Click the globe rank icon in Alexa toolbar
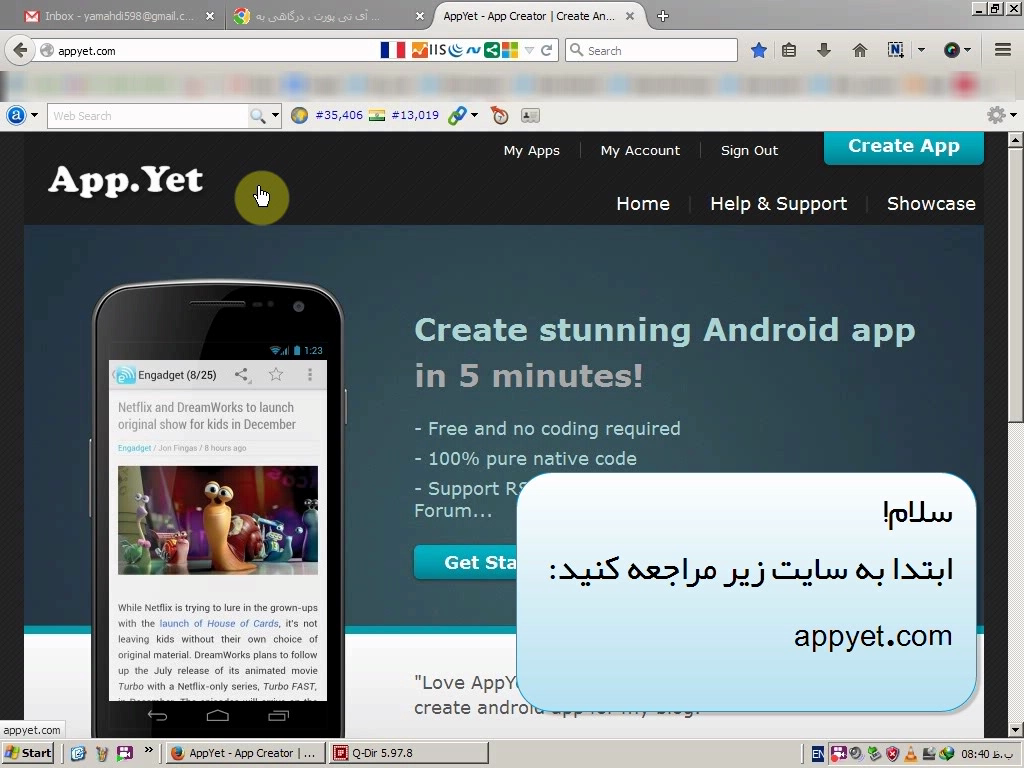 click(x=299, y=116)
